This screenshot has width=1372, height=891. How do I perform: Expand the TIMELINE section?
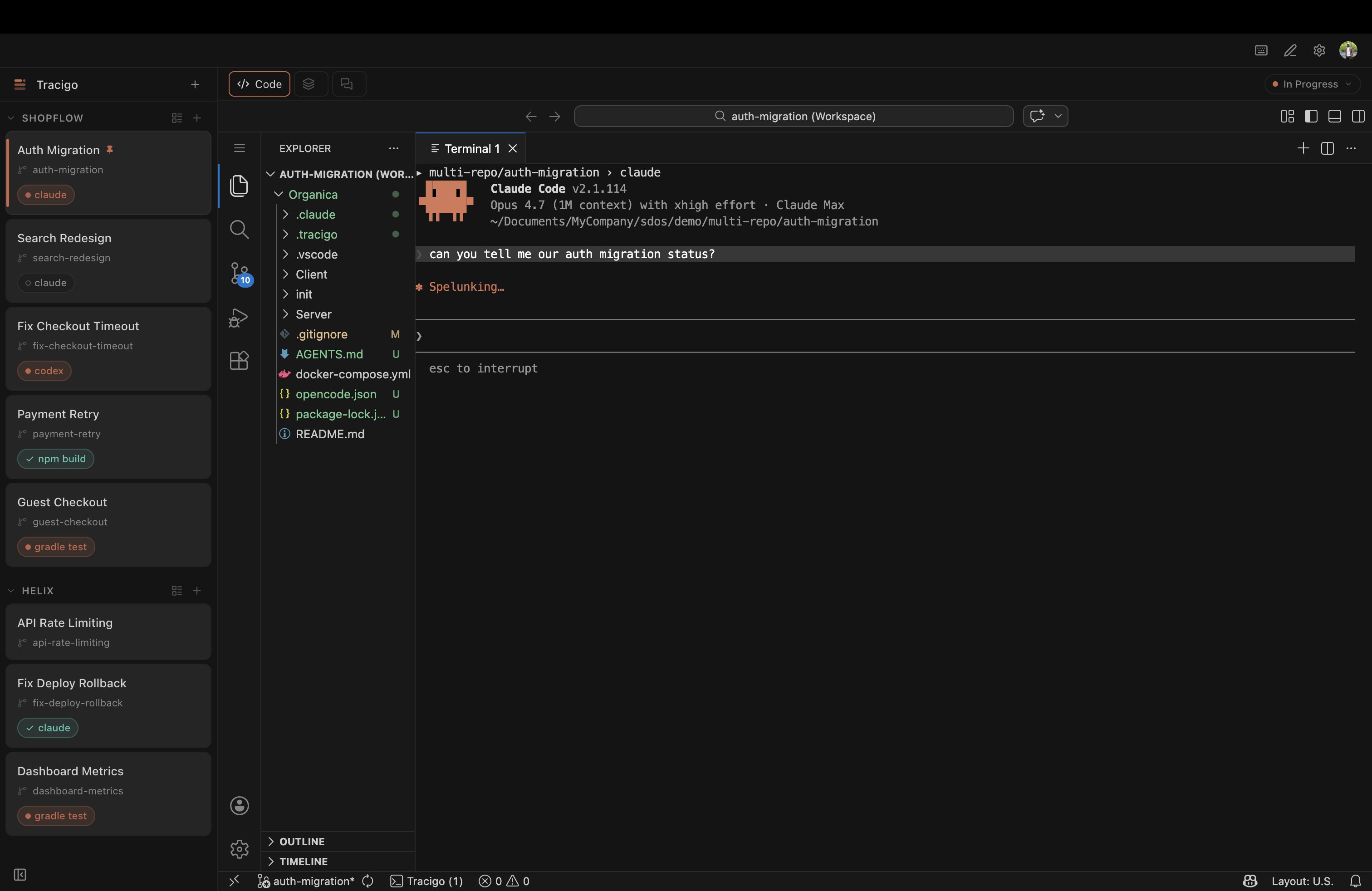[x=270, y=862]
